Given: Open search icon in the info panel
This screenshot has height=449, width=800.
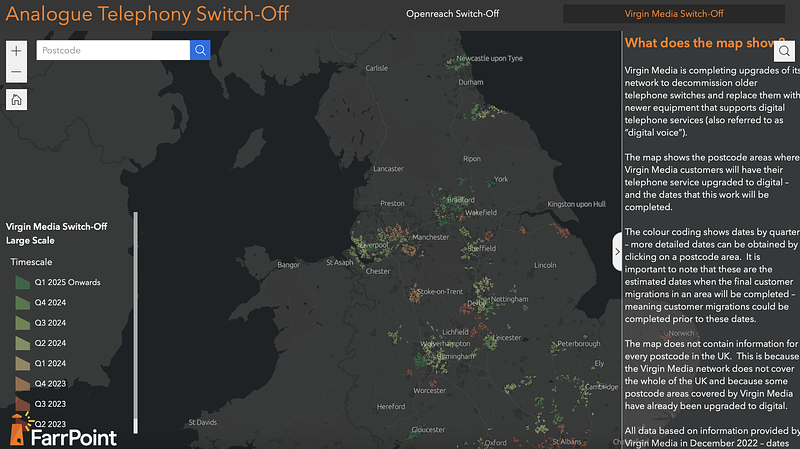Looking at the screenshot, I should pyautogui.click(x=784, y=51).
